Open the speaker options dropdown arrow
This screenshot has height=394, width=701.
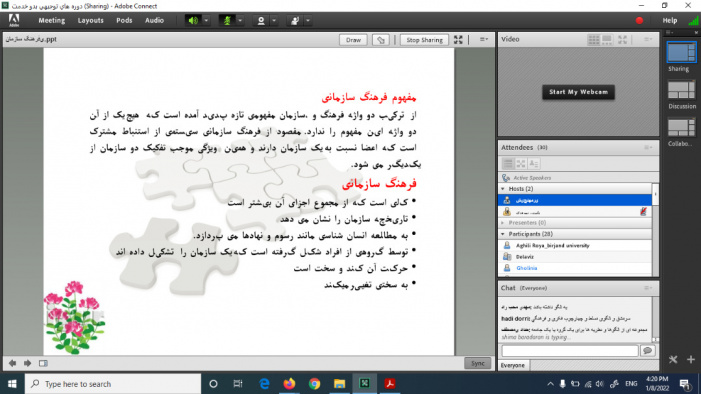click(x=206, y=21)
